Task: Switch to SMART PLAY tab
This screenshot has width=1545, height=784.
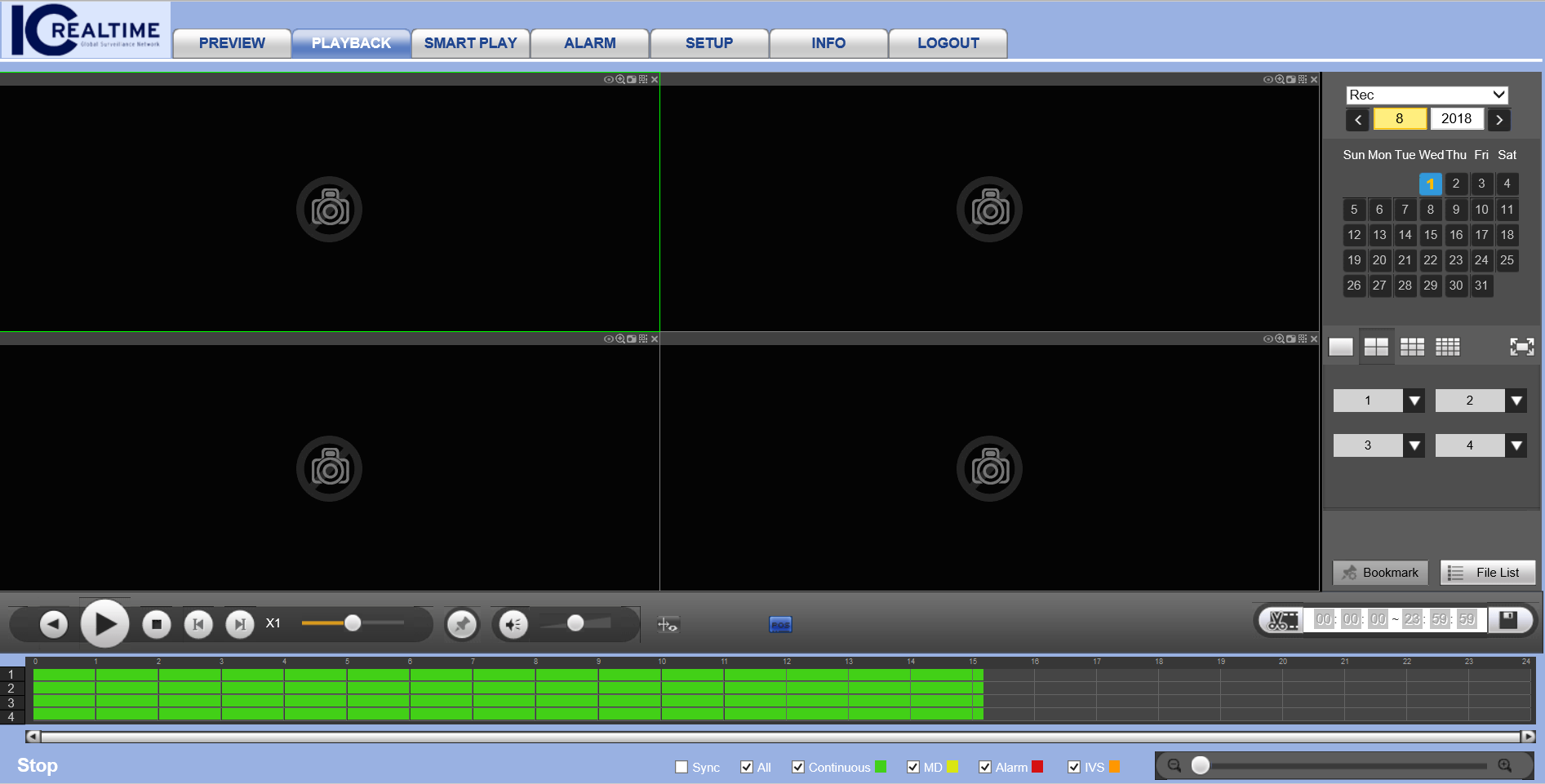Action: point(470,43)
